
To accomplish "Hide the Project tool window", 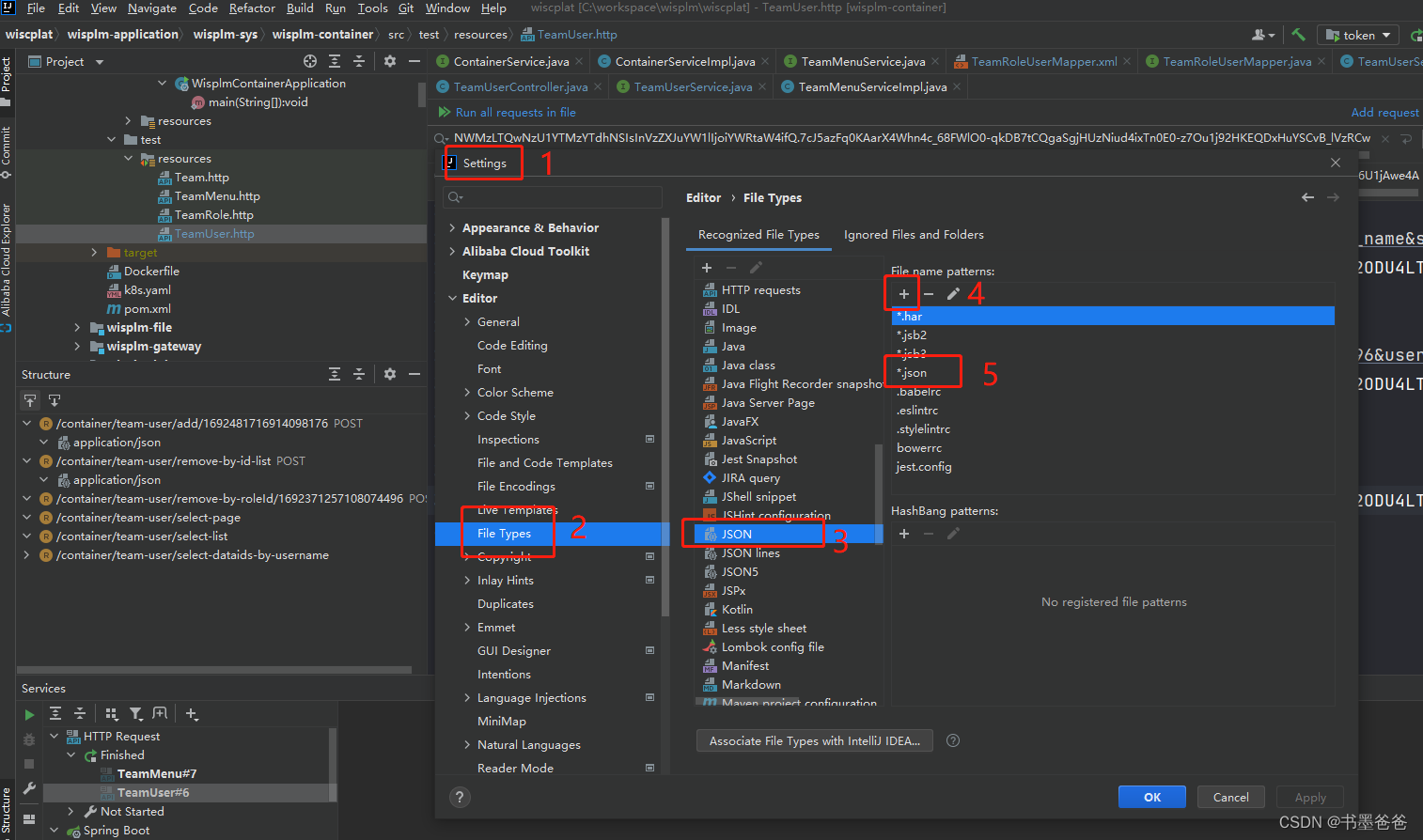I will tap(414, 61).
